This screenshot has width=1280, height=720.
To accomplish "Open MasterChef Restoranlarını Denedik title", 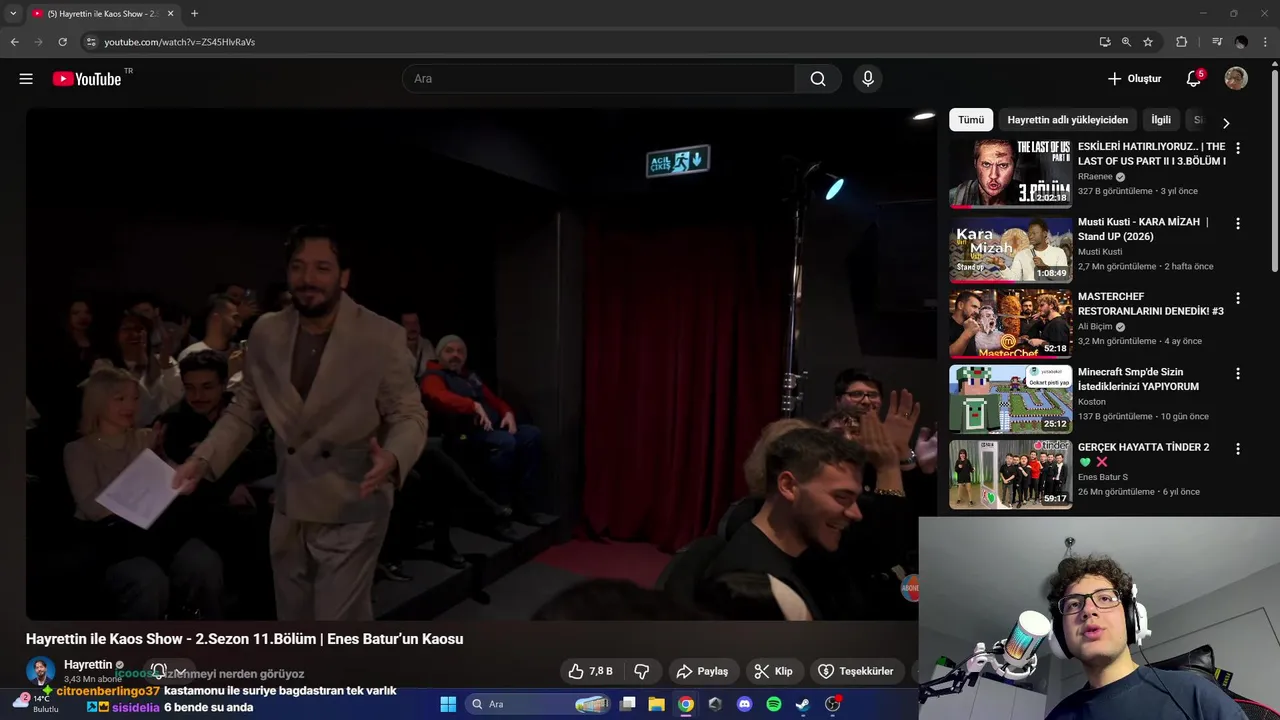I will (x=1151, y=304).
